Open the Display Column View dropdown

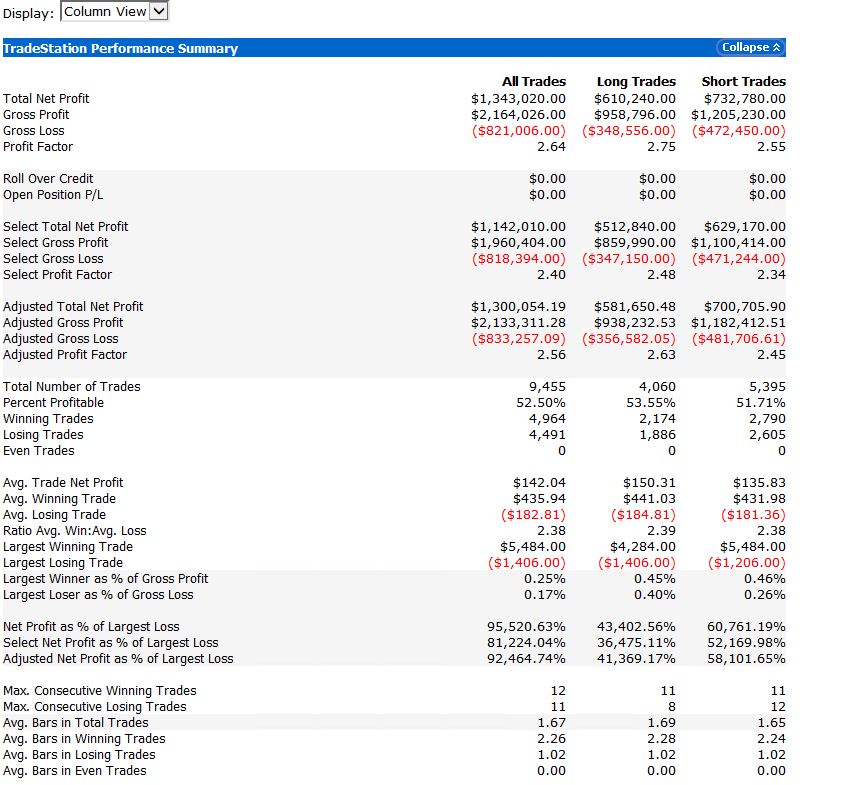pos(115,11)
